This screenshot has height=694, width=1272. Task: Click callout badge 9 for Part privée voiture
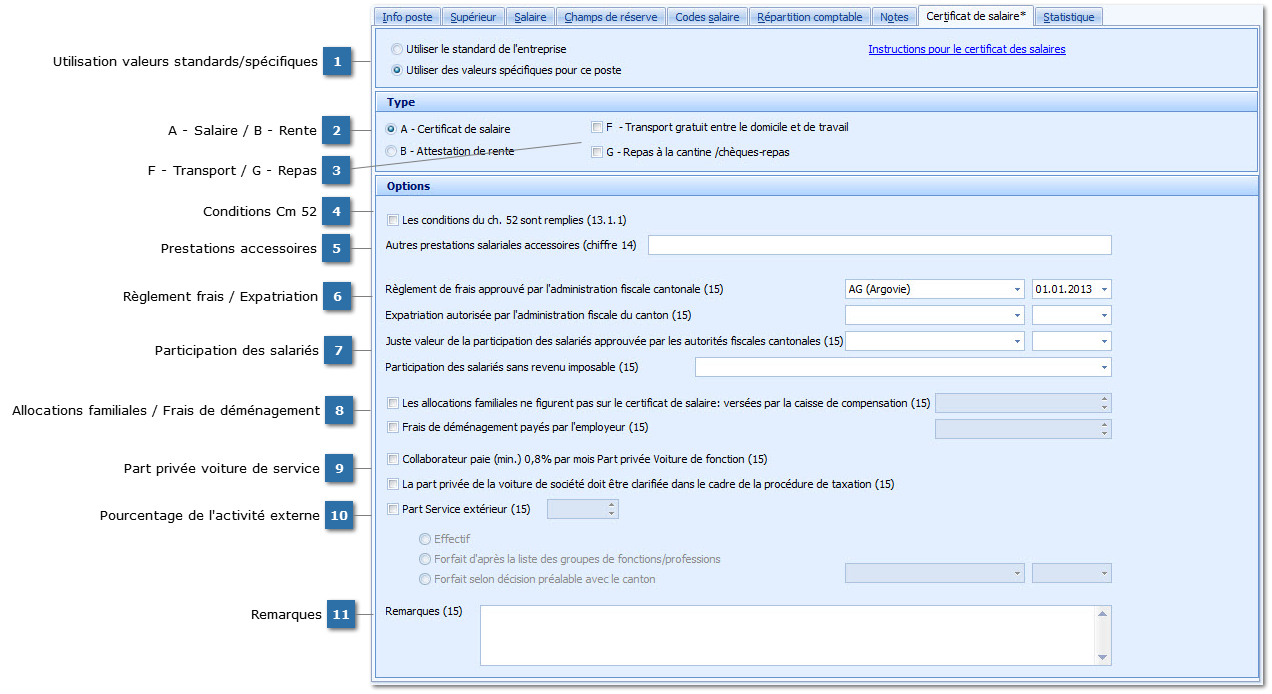pyautogui.click(x=339, y=468)
